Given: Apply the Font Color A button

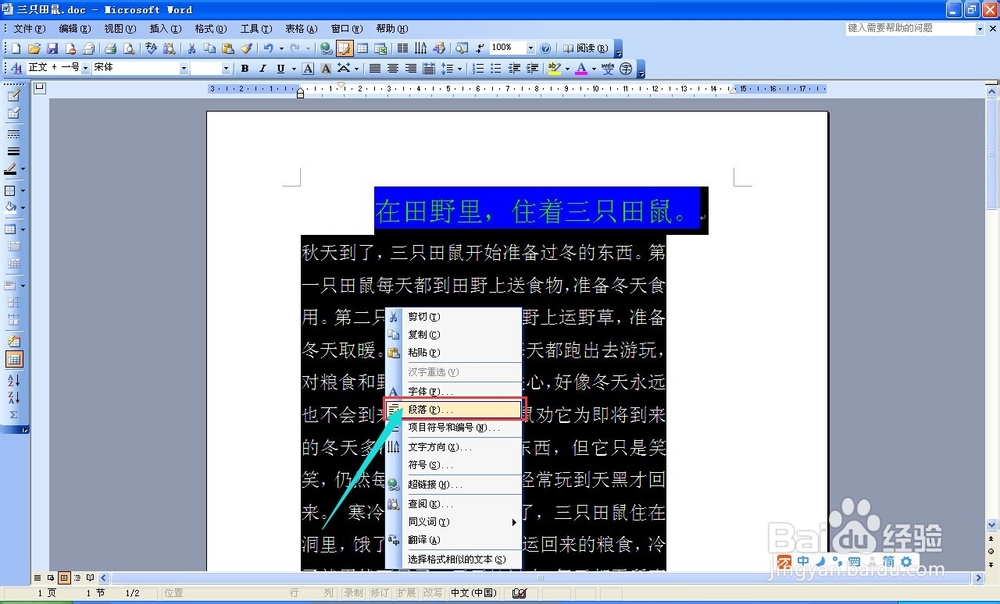Looking at the screenshot, I should tap(582, 68).
